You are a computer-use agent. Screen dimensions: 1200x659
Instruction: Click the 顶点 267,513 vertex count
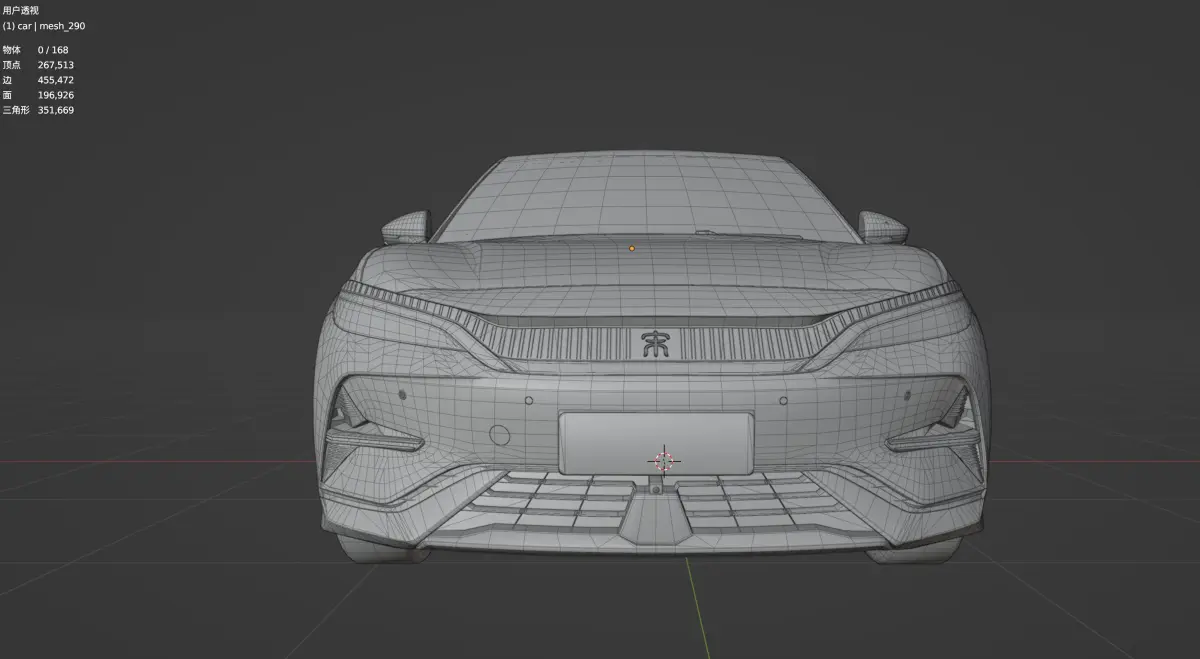pos(38,65)
